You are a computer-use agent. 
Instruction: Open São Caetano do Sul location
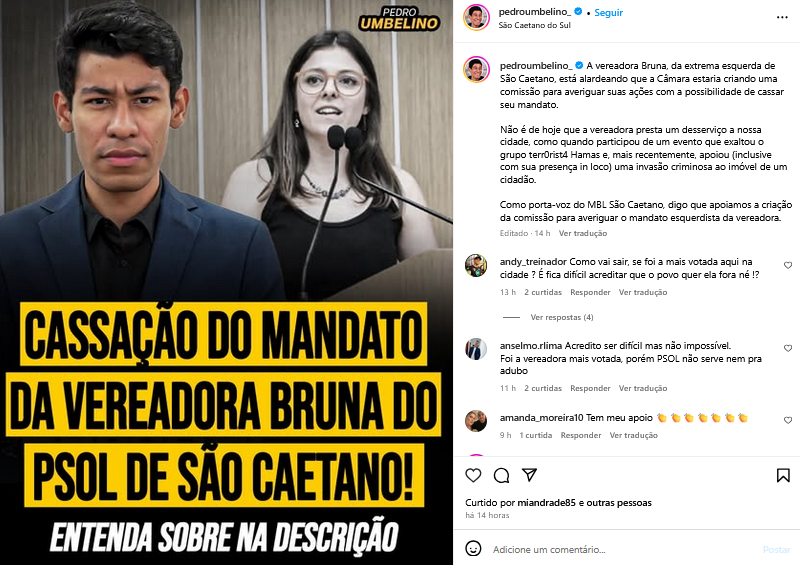click(x=534, y=25)
